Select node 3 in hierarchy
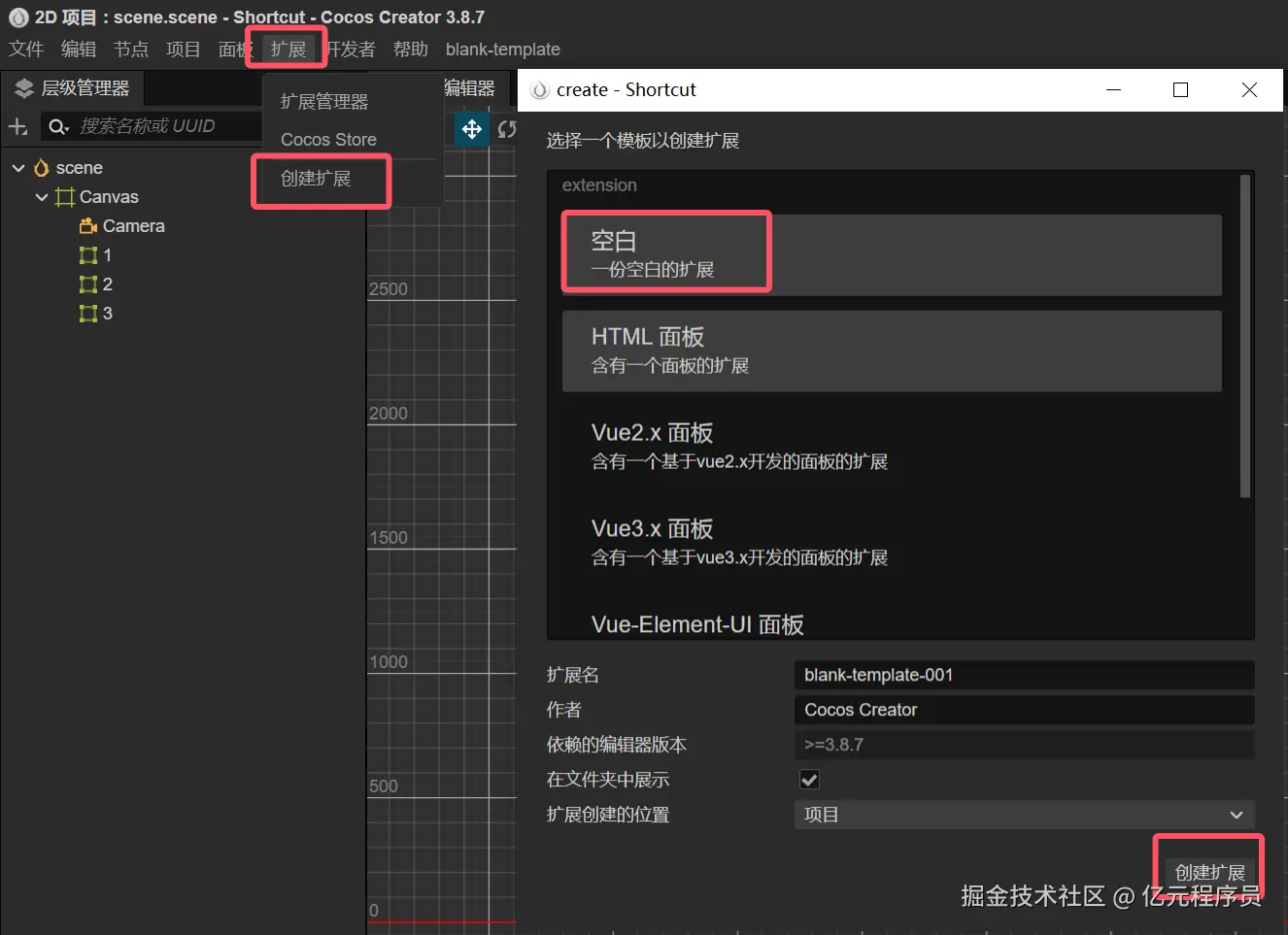The image size is (1288, 935). click(108, 314)
